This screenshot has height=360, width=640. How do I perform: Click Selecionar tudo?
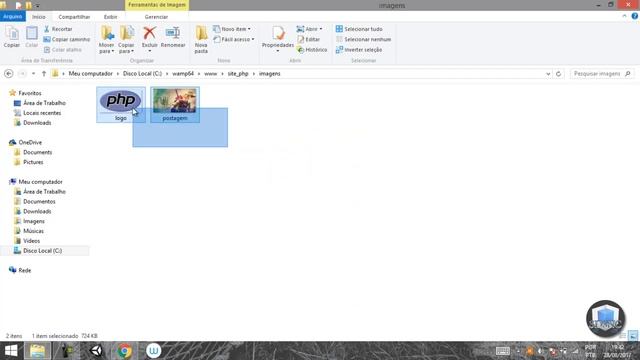coord(359,29)
